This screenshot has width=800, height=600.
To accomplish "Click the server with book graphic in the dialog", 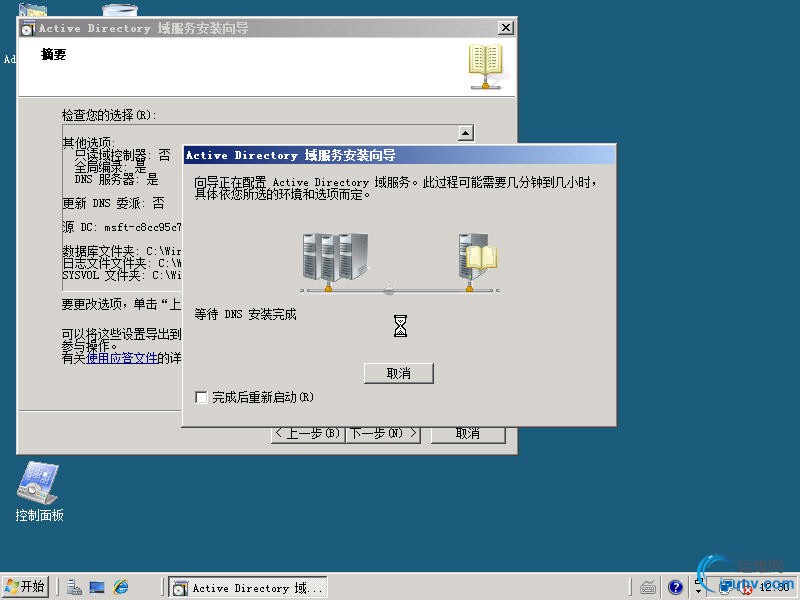I will pyautogui.click(x=477, y=262).
